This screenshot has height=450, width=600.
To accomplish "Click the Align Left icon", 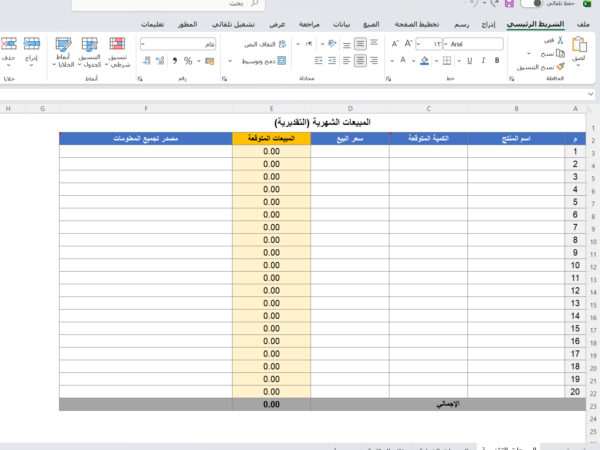I will [347, 60].
